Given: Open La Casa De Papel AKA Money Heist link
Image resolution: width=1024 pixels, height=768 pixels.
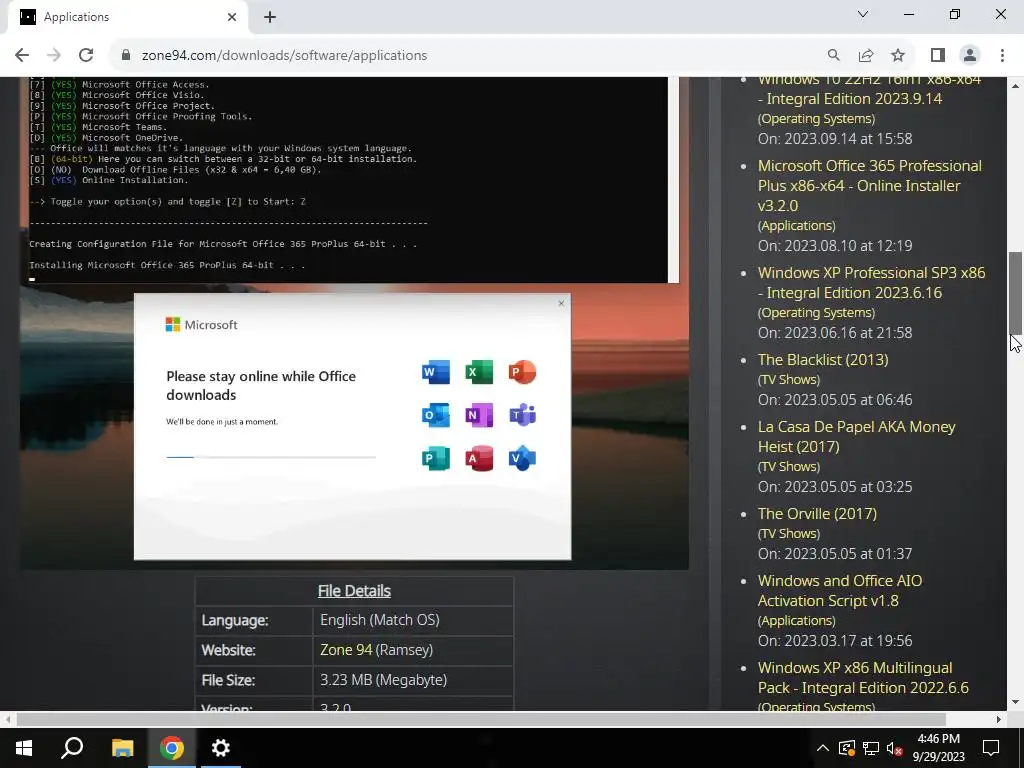Looking at the screenshot, I should coord(856,437).
